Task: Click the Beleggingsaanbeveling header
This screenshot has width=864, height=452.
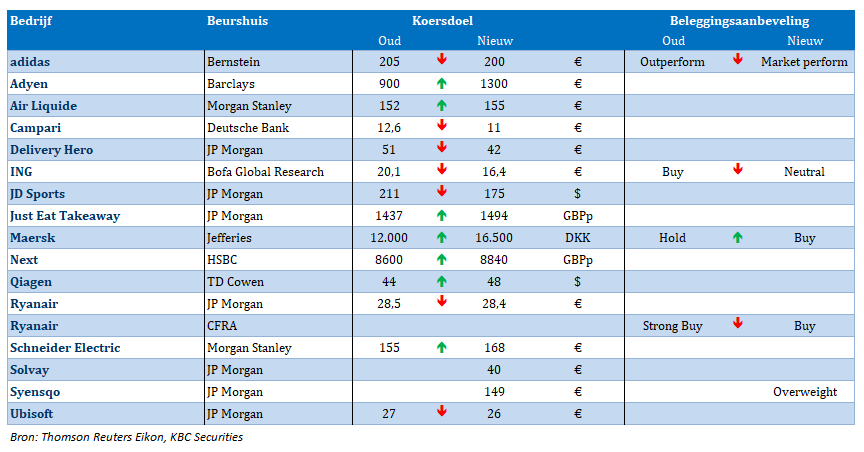Action: tap(739, 21)
